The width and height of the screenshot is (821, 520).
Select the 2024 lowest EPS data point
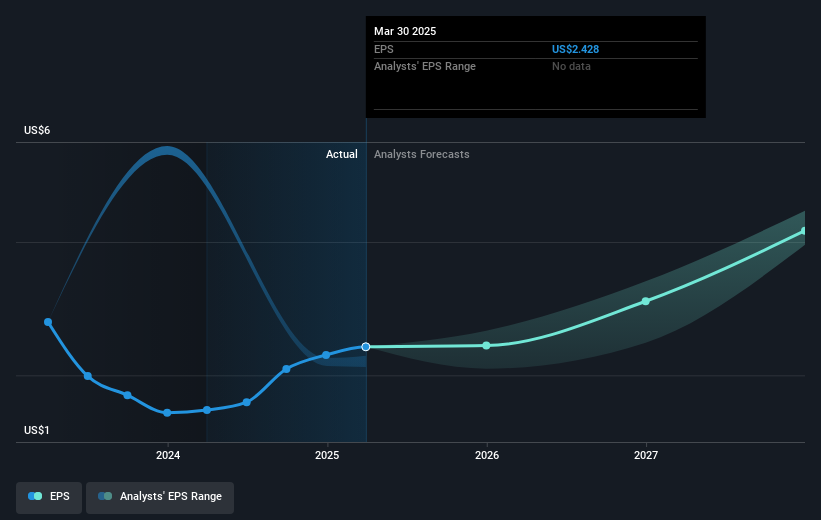coord(167,413)
